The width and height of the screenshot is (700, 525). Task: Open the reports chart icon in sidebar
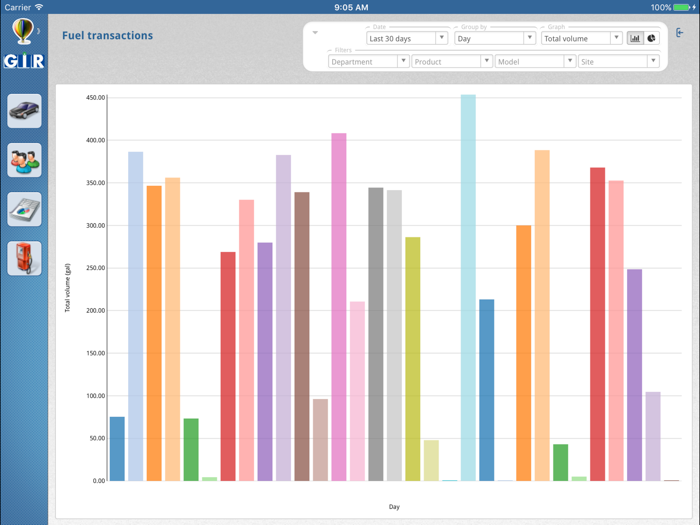pos(25,209)
